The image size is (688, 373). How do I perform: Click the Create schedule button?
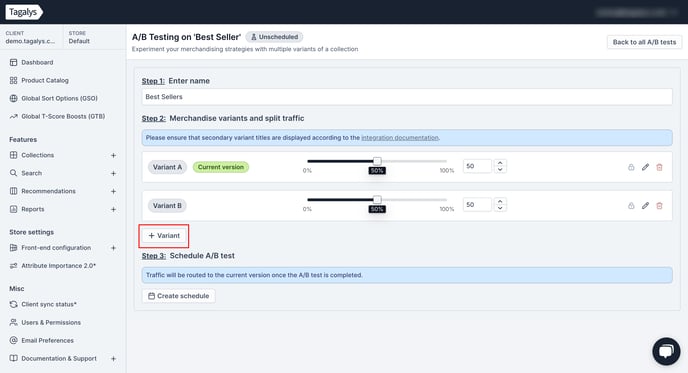(x=179, y=296)
